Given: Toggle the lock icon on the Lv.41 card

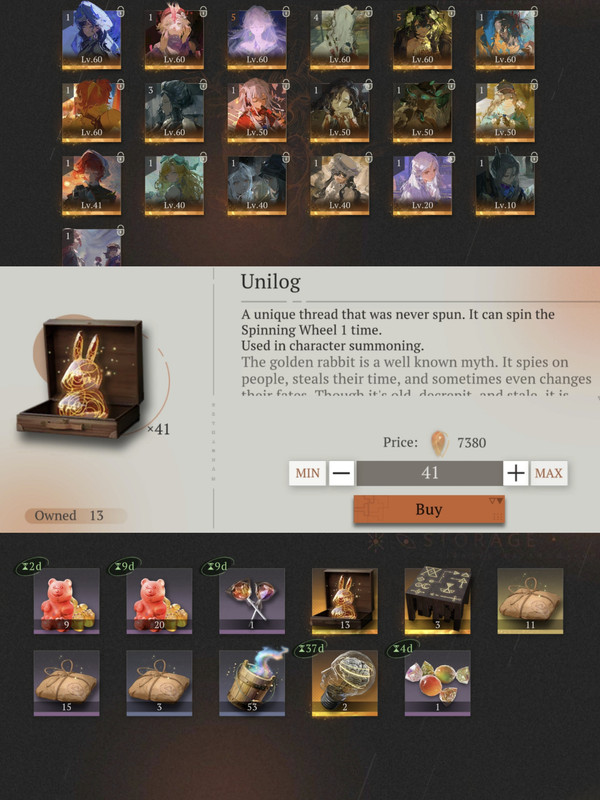Looking at the screenshot, I should pos(120,157).
